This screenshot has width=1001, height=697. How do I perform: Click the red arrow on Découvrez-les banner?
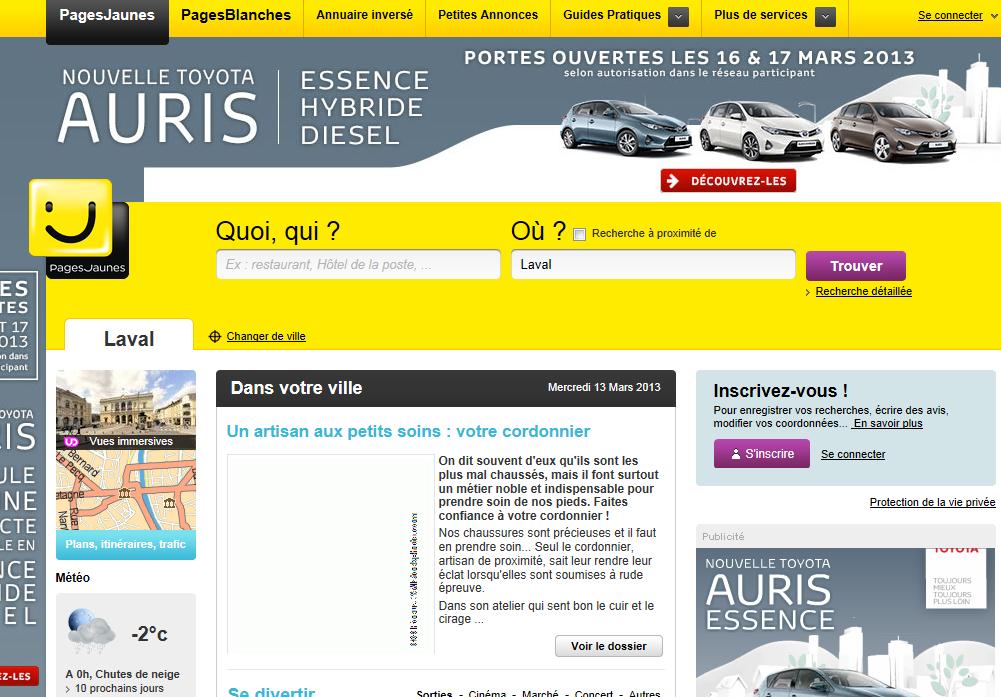click(672, 181)
